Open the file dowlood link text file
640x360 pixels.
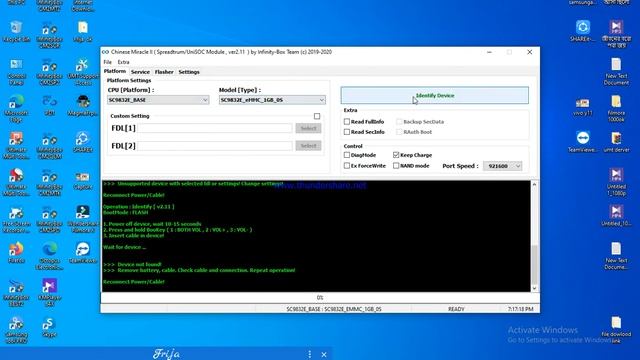[x=616, y=329]
